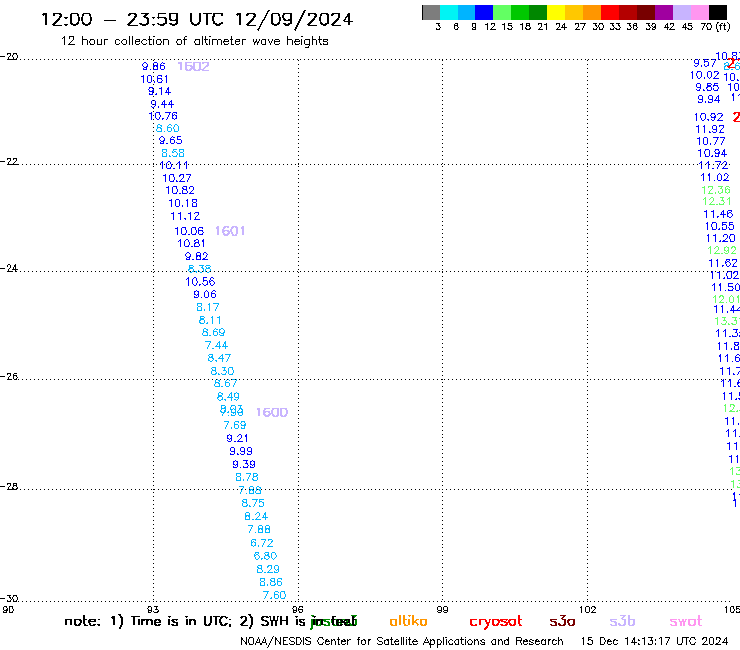Click the 12/09/2024 date in the title
The width and height of the screenshot is (740, 650).
click(x=294, y=20)
